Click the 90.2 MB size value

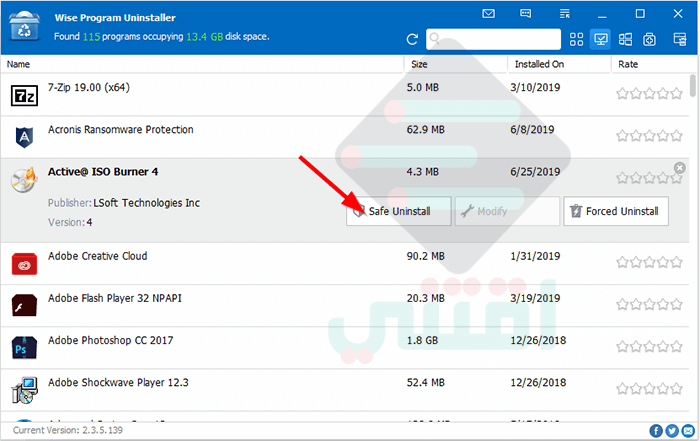425,256
